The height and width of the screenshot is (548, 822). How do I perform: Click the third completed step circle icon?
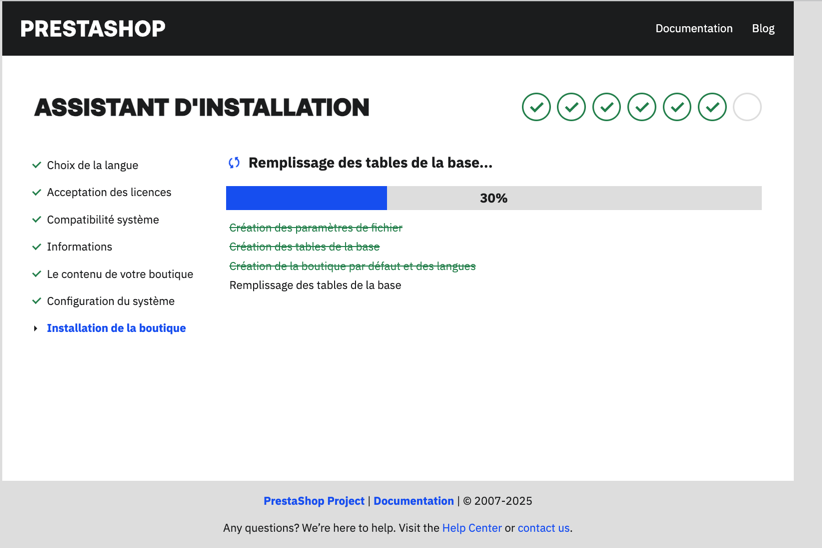pyautogui.click(x=607, y=107)
